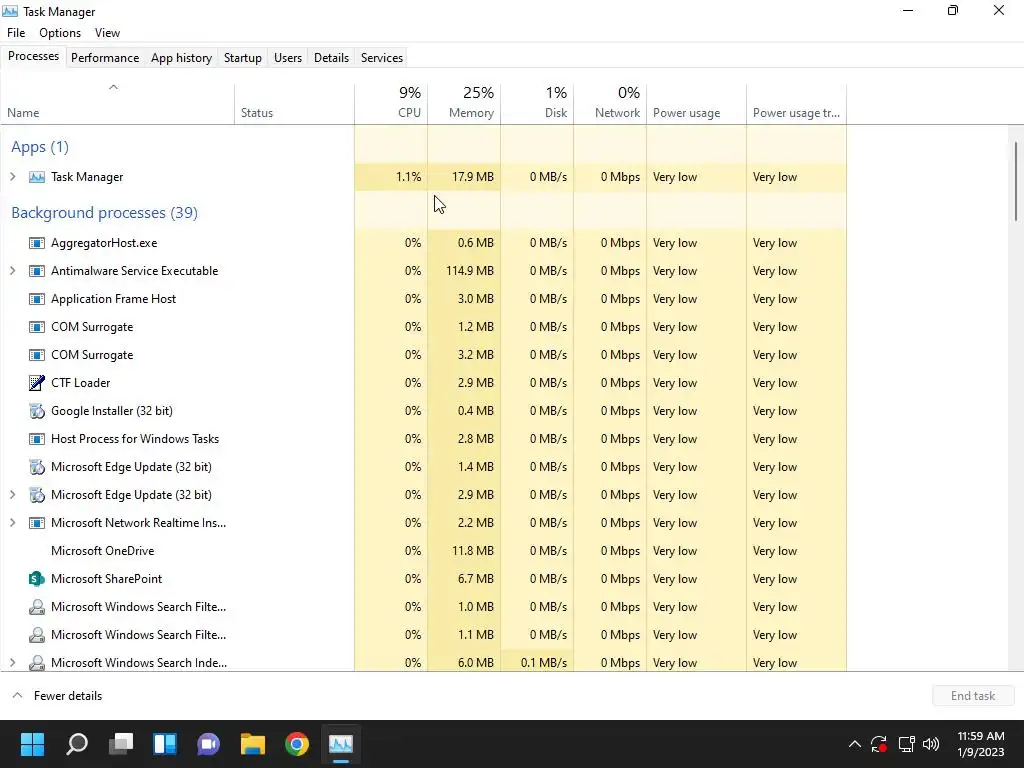Image resolution: width=1024 pixels, height=768 pixels.
Task: Collapse view with Fewer details chevron
Action: (18, 696)
